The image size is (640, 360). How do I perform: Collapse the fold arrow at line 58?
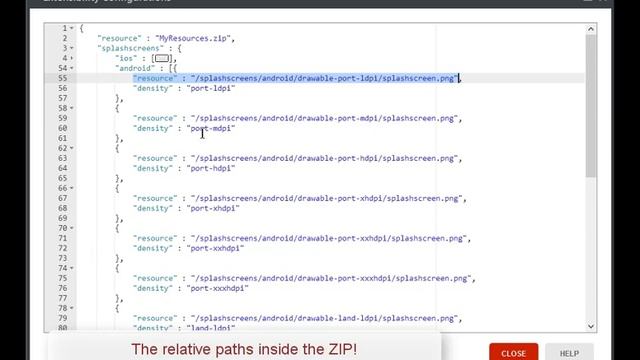[72, 108]
